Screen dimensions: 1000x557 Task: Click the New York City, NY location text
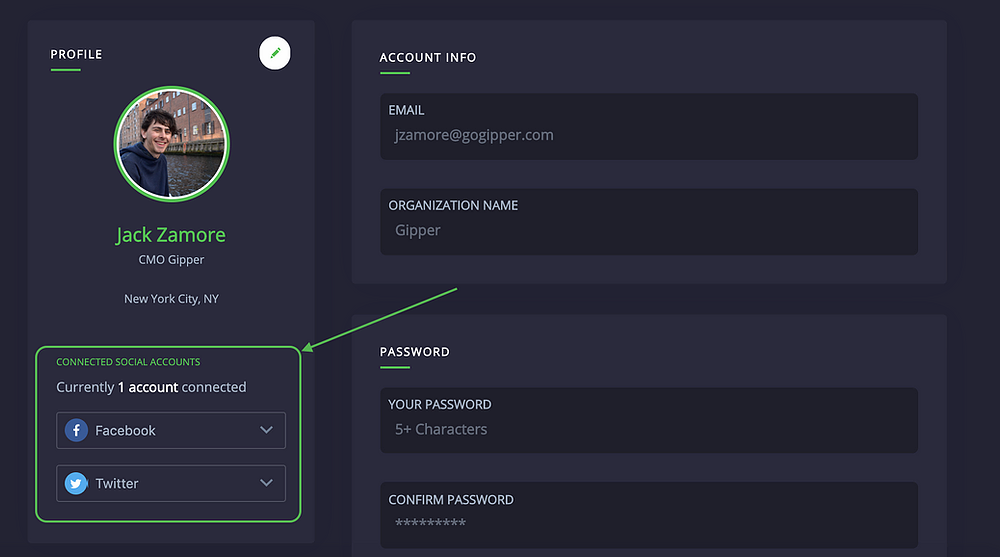click(172, 299)
